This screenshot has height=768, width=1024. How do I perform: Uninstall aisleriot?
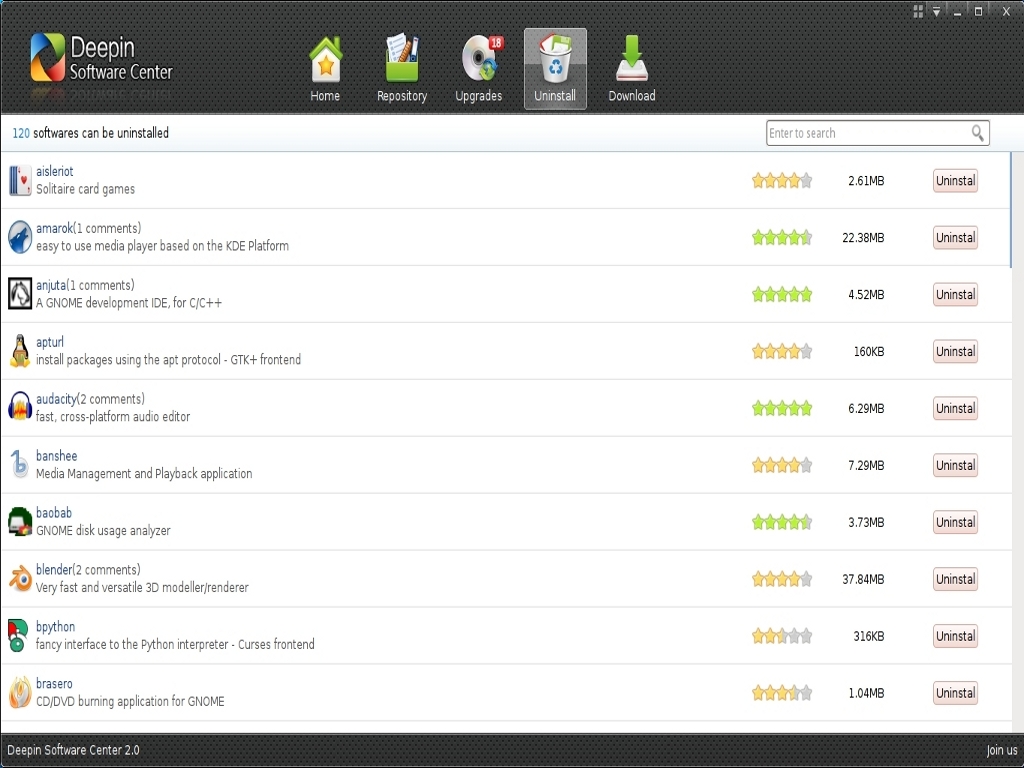point(955,181)
